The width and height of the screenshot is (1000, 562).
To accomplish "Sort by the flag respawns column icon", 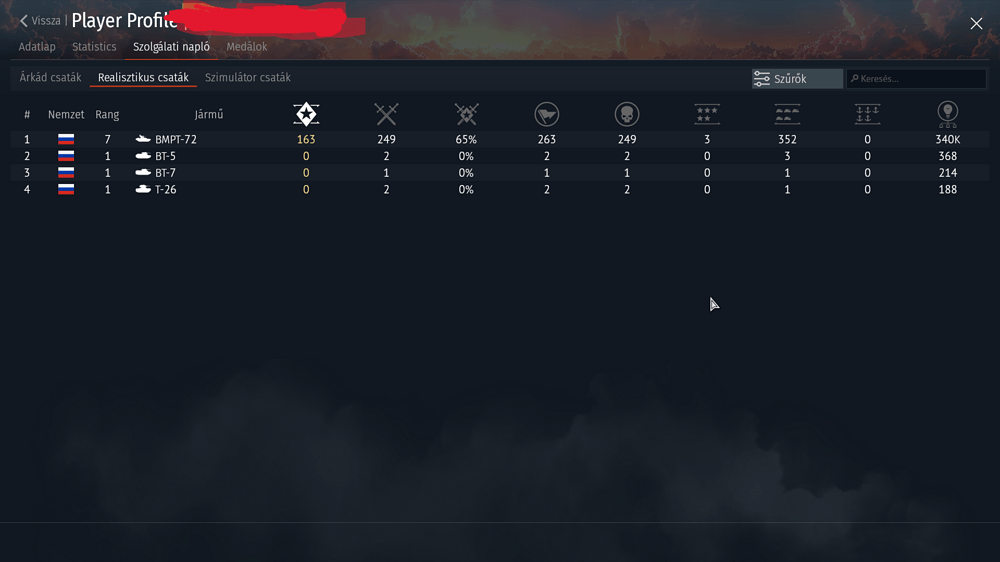I will coord(547,114).
